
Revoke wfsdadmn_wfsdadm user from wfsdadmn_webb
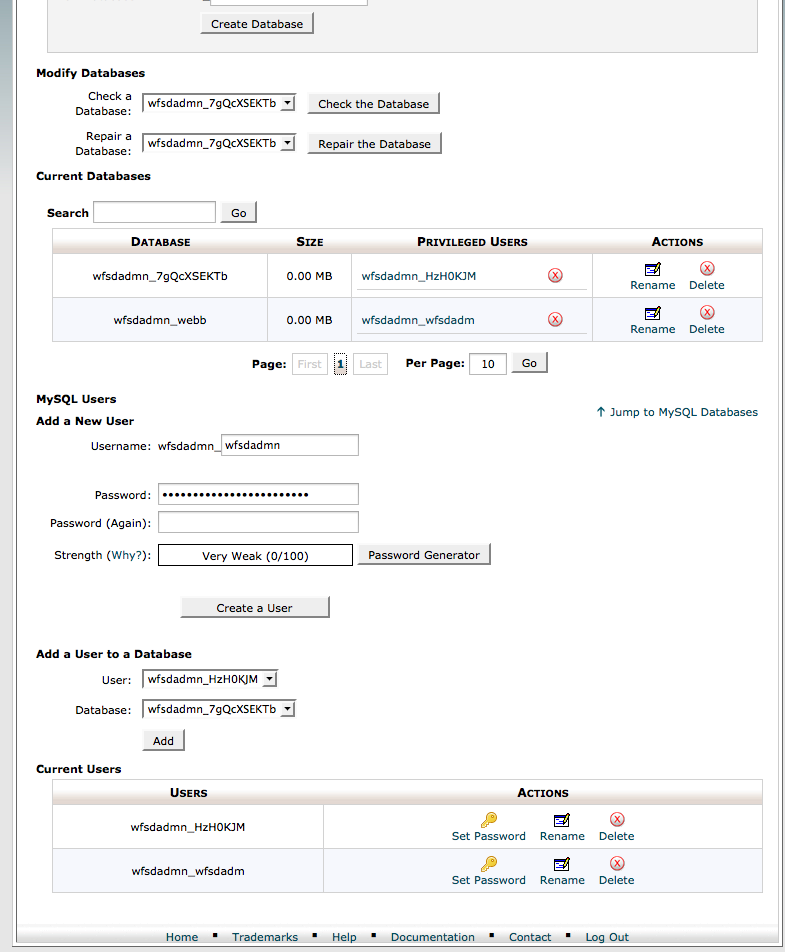(555, 320)
